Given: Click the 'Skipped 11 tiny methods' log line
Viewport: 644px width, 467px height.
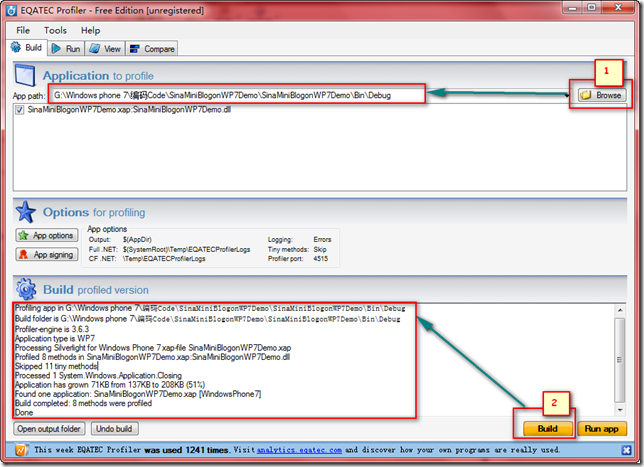Looking at the screenshot, I should tap(56, 366).
